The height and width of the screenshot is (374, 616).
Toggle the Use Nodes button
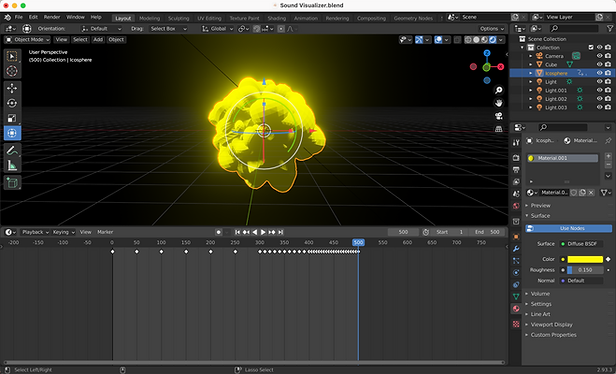tap(568, 228)
